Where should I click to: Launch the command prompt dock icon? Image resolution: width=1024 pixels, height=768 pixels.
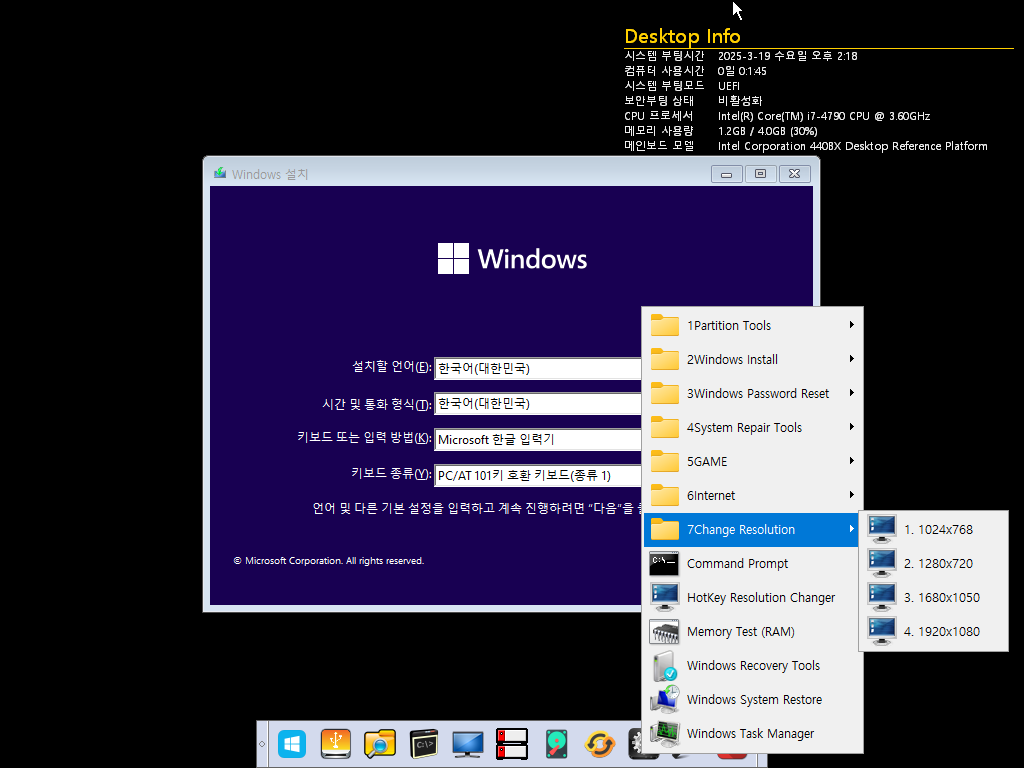tap(424, 744)
